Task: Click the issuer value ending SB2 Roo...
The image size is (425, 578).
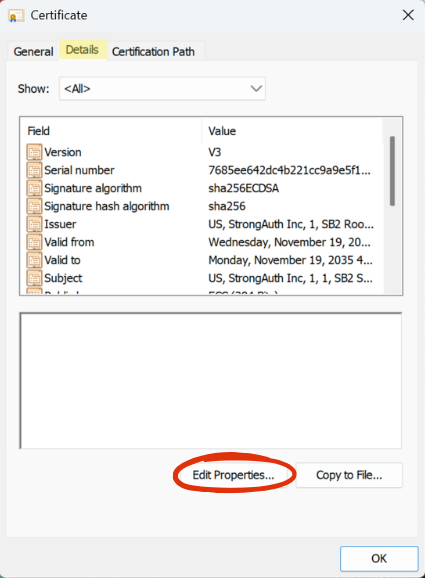Action: [291, 224]
